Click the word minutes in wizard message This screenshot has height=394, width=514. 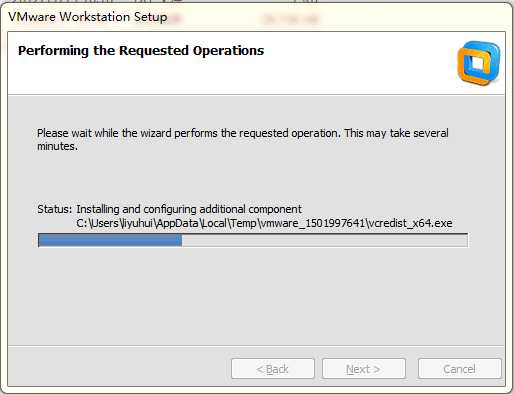tap(57, 146)
